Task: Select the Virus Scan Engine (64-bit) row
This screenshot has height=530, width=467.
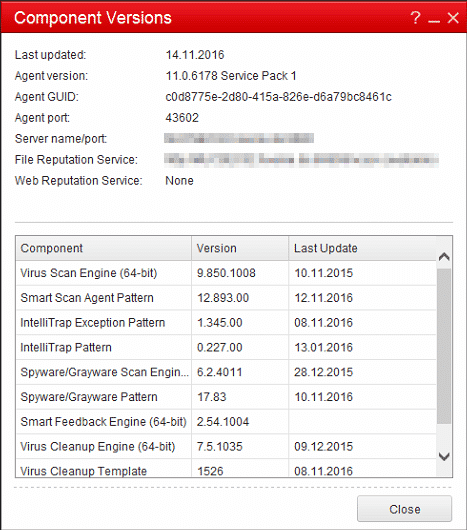Action: click(226, 273)
